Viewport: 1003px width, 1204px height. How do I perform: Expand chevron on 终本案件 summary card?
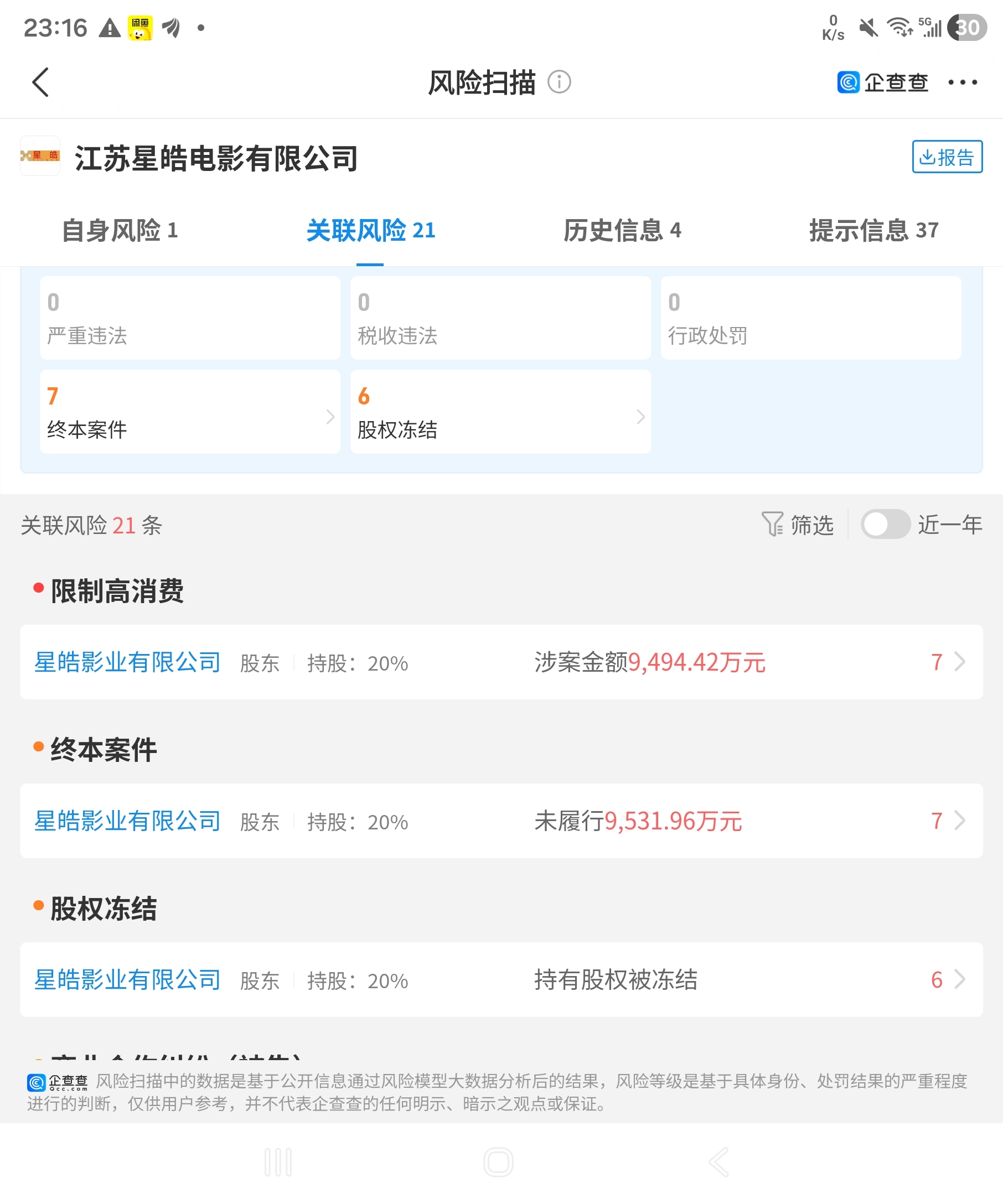(x=330, y=417)
